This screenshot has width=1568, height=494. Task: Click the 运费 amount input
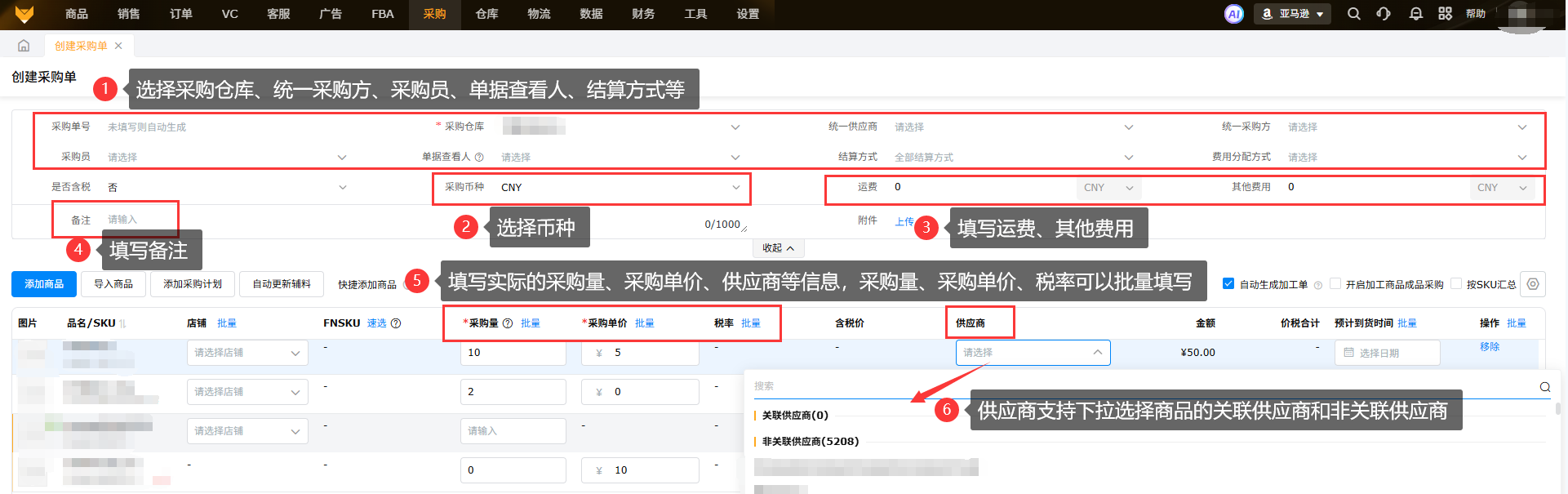pos(982,187)
